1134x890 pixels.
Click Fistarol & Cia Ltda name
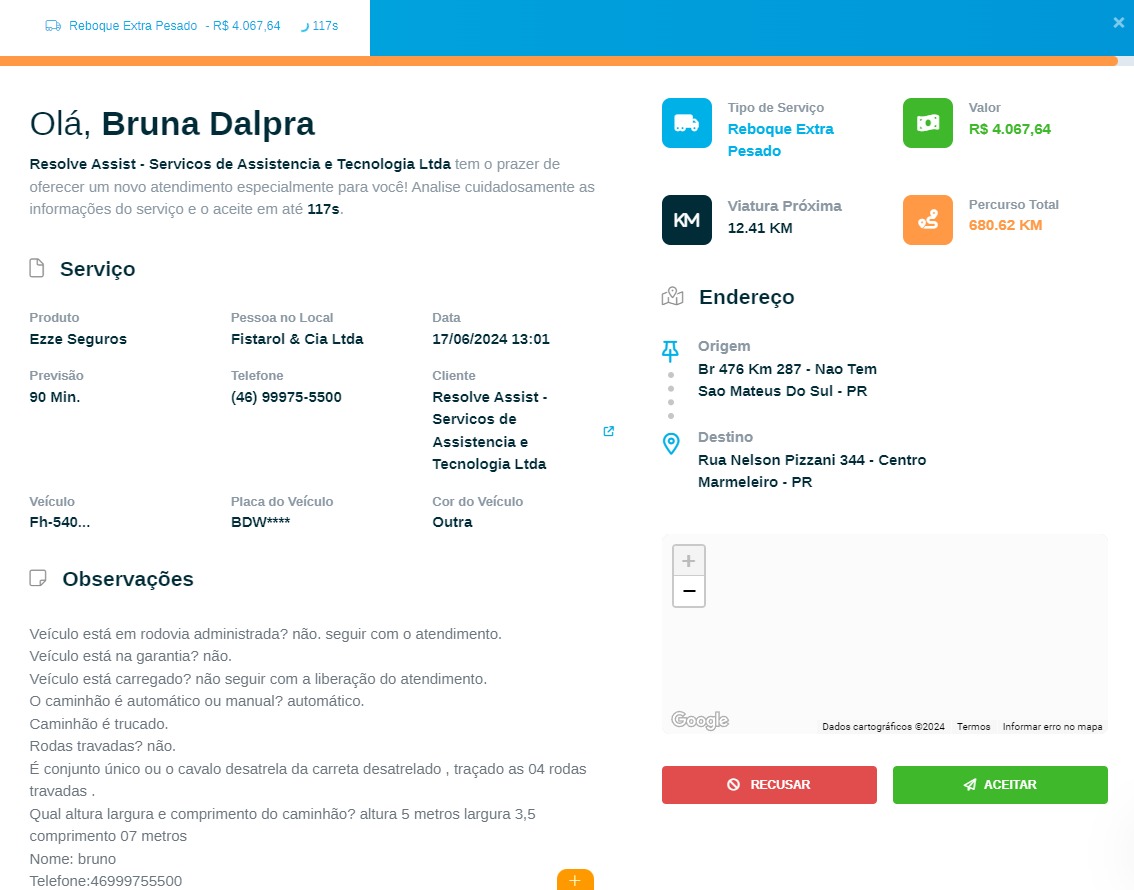297,339
